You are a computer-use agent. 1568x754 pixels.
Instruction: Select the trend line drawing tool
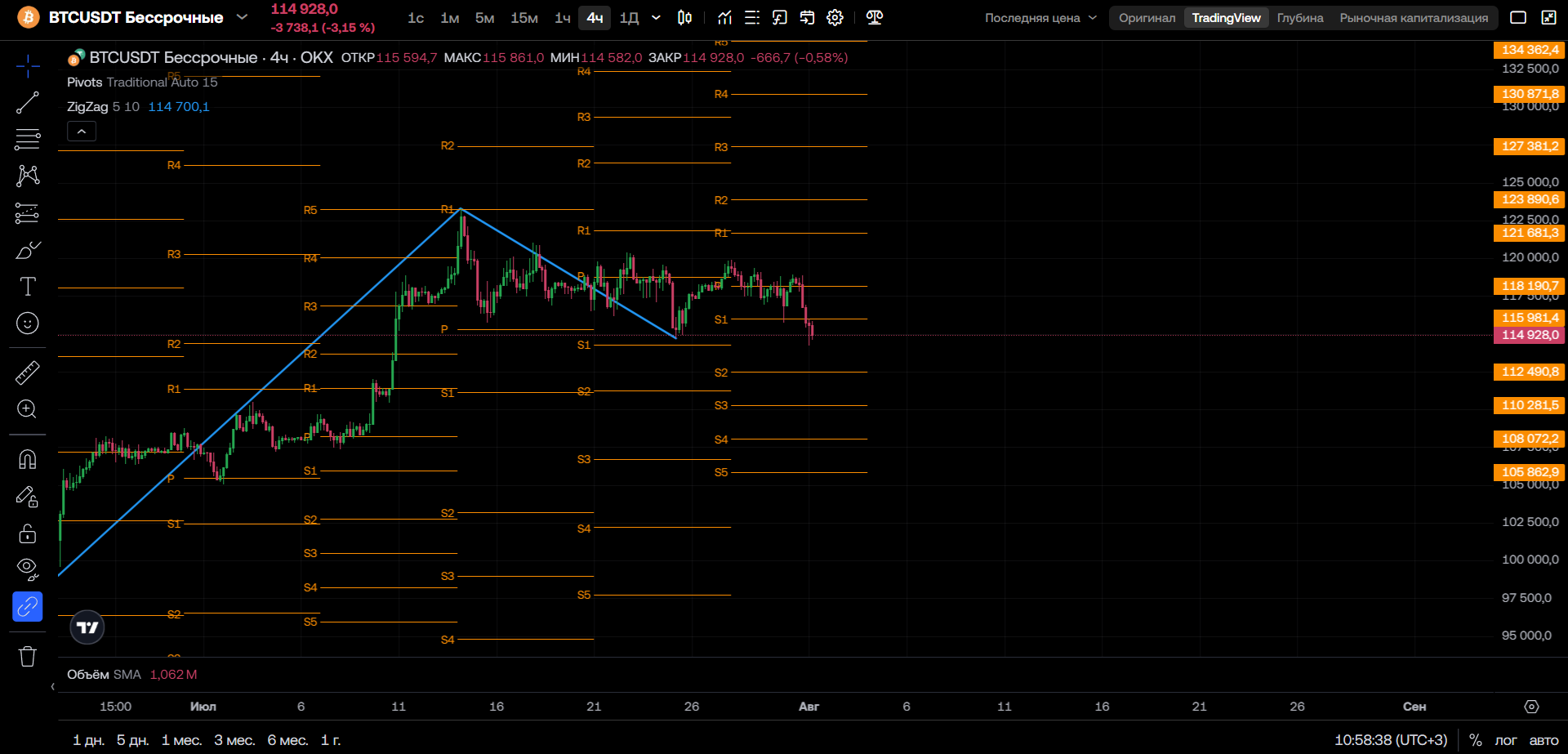(x=28, y=103)
